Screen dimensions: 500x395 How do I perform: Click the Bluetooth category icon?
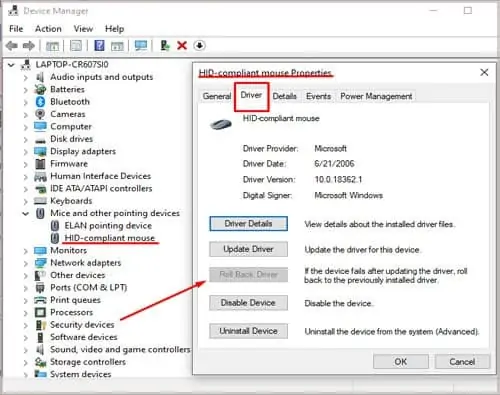tap(40, 102)
